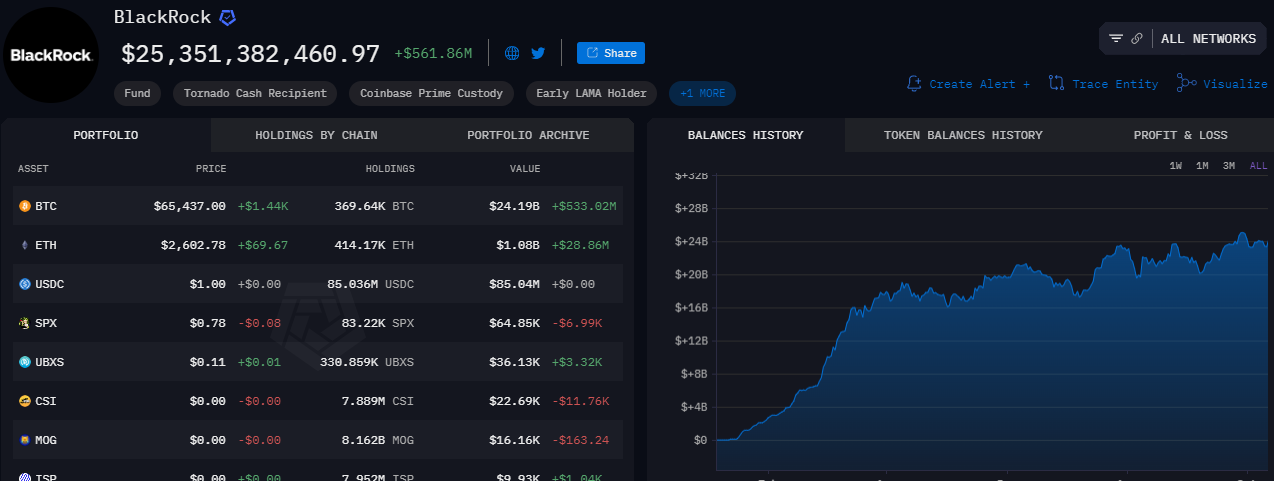Open the ETH asset name

point(46,245)
